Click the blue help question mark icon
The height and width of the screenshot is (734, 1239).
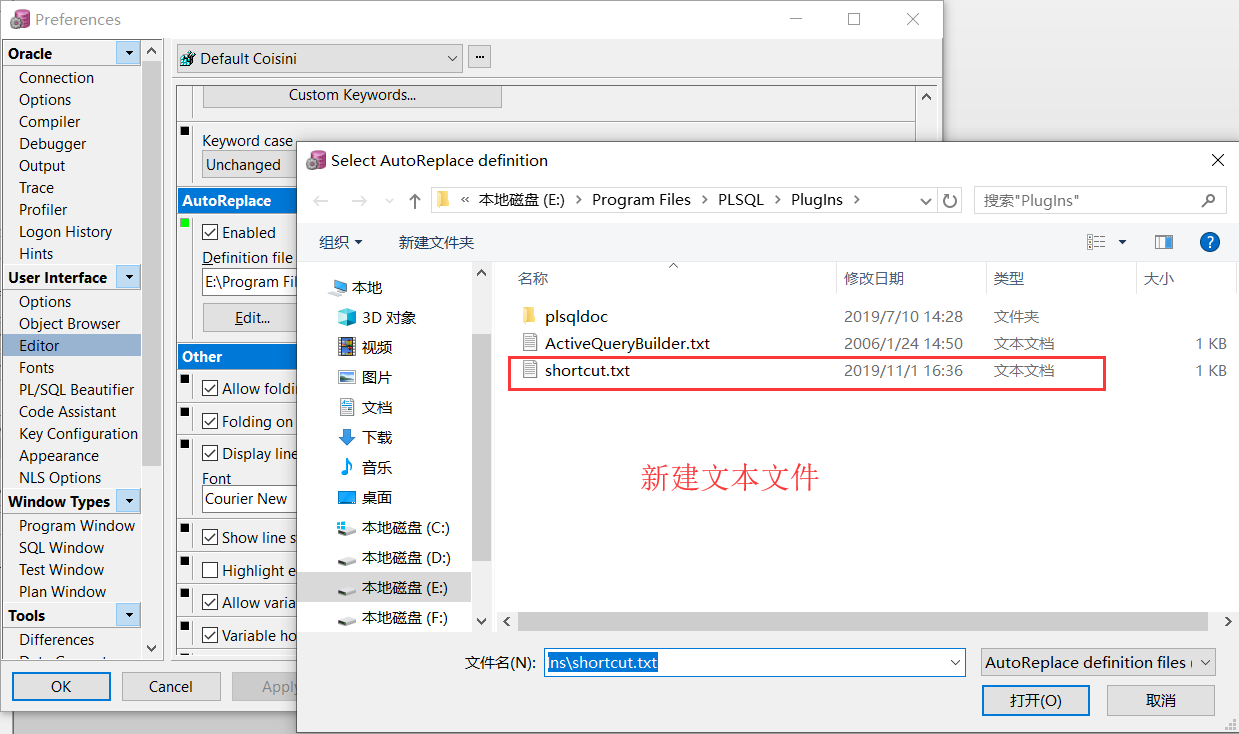coord(1209,242)
